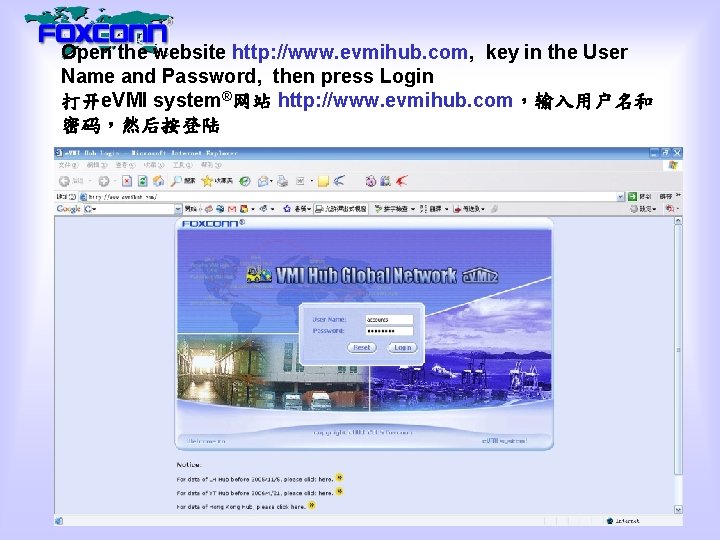Expand the settings dropdown on Google toolbar
720x540 pixels.
[x=654, y=209]
